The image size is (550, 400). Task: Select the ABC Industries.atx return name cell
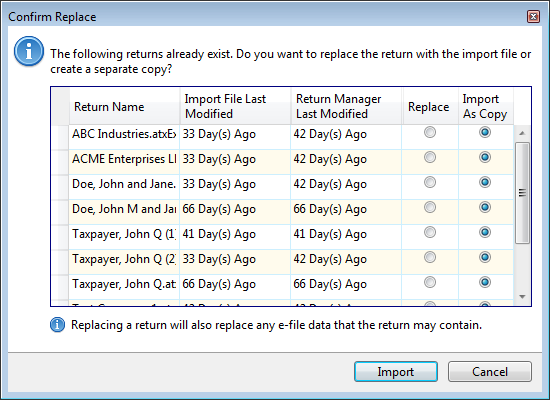click(124, 134)
